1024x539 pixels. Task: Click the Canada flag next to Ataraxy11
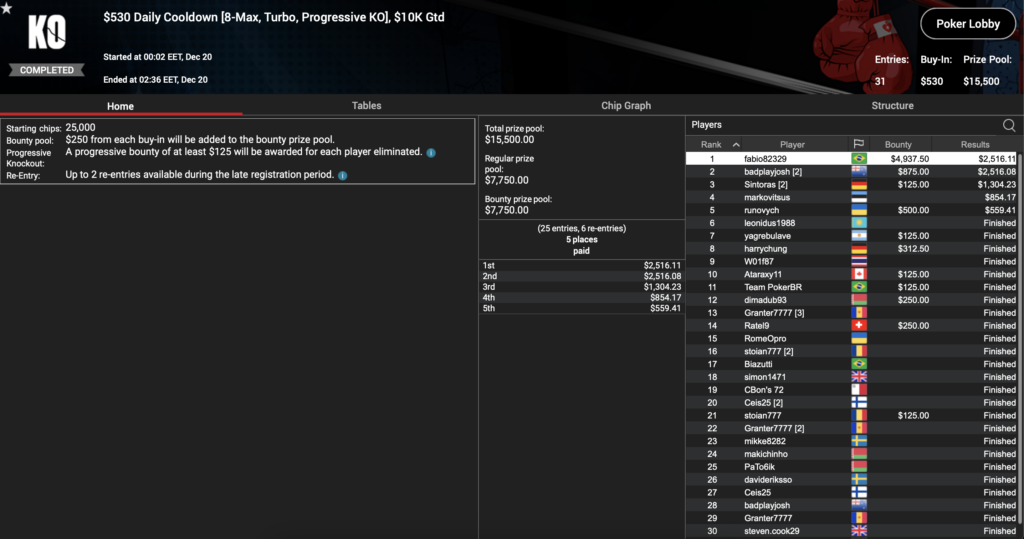tap(857, 274)
